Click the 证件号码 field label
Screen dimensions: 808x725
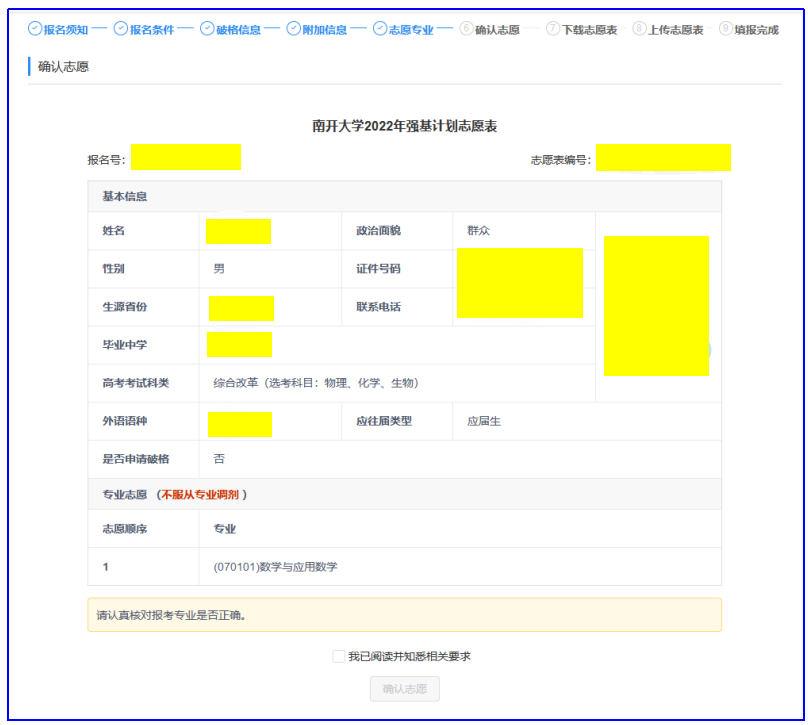[378, 268]
